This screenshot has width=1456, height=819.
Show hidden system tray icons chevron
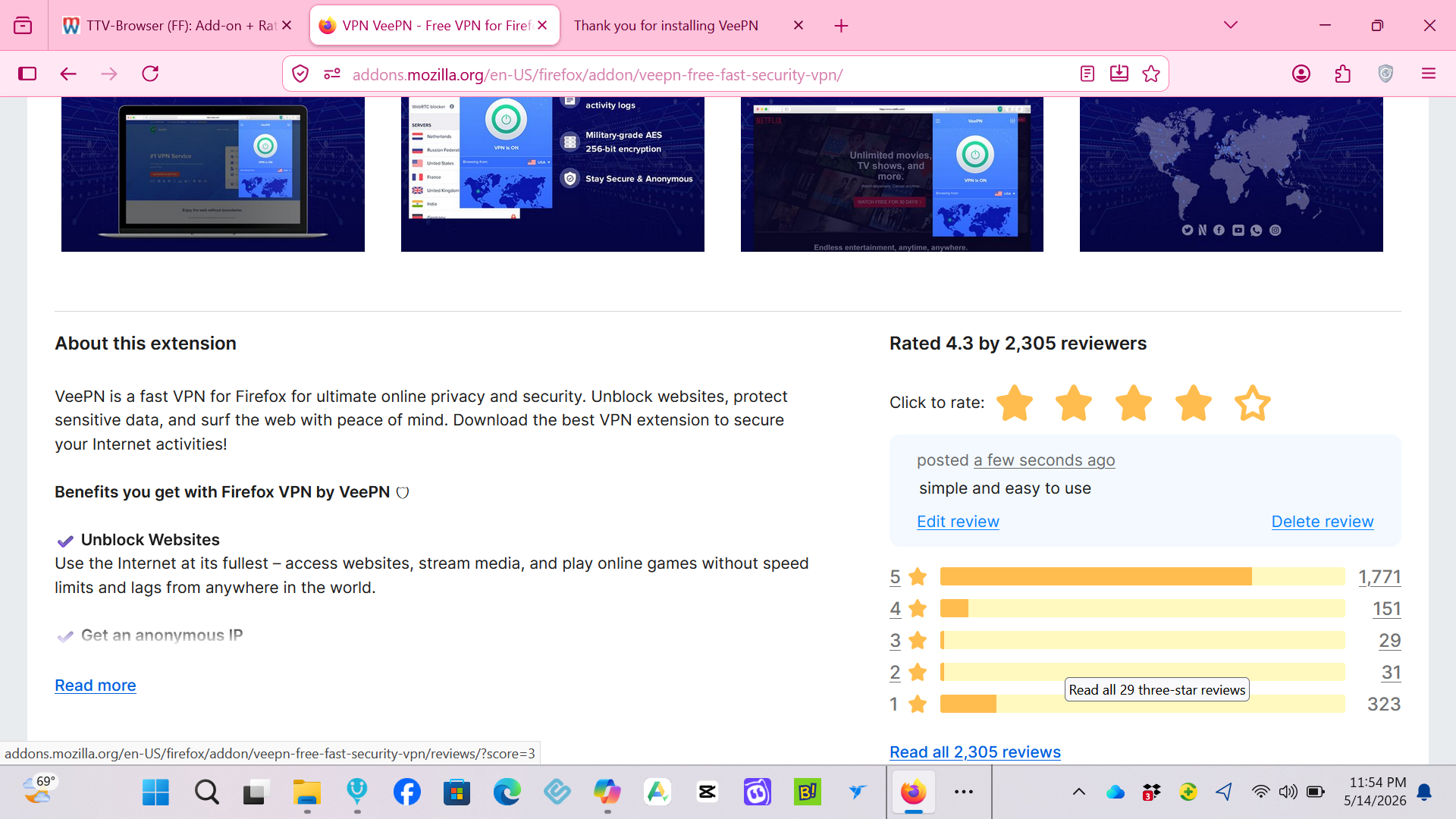tap(1078, 792)
